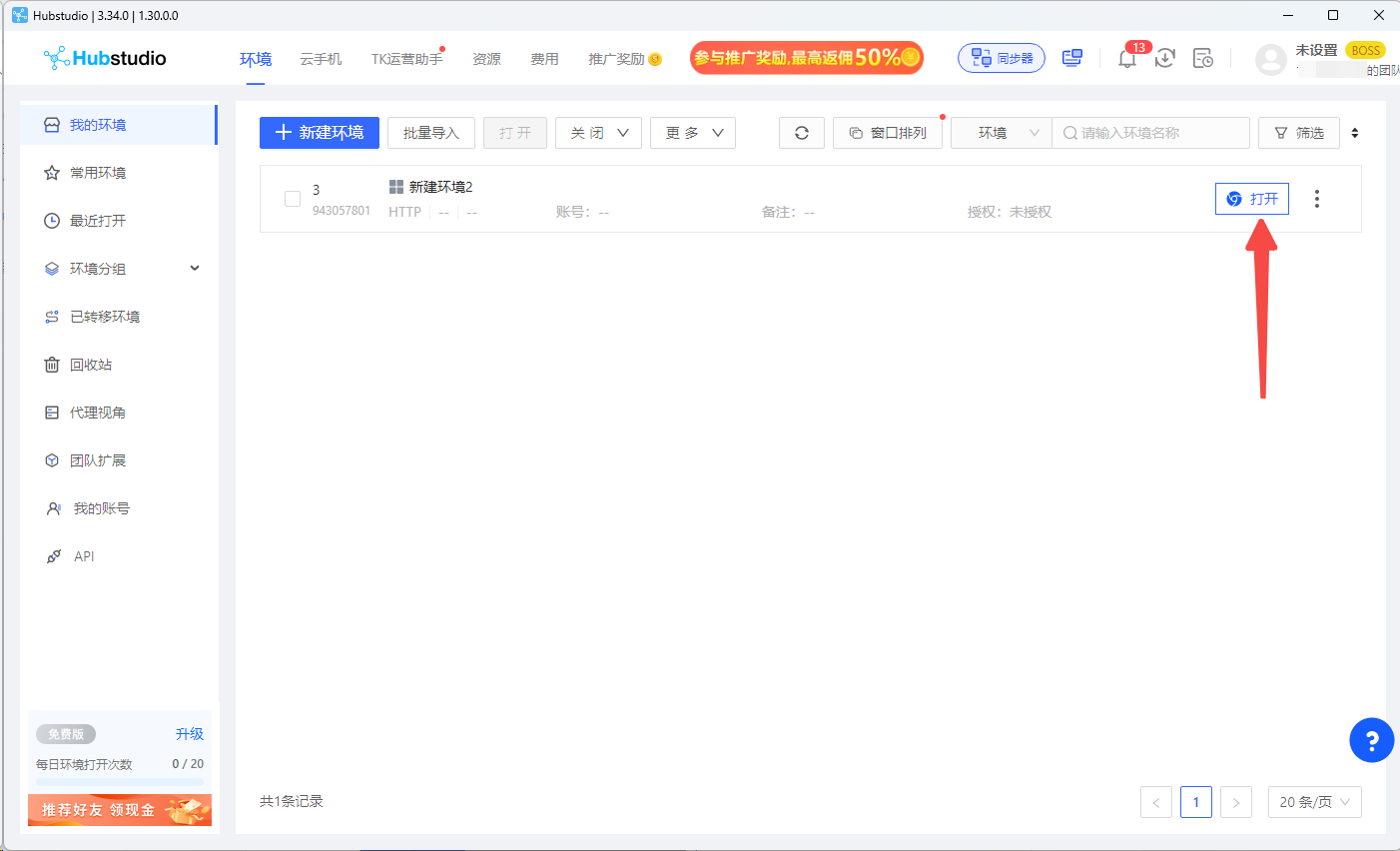This screenshot has width=1400, height=851.
Task: Open 最近打开 in sidebar
Action: (x=118, y=221)
